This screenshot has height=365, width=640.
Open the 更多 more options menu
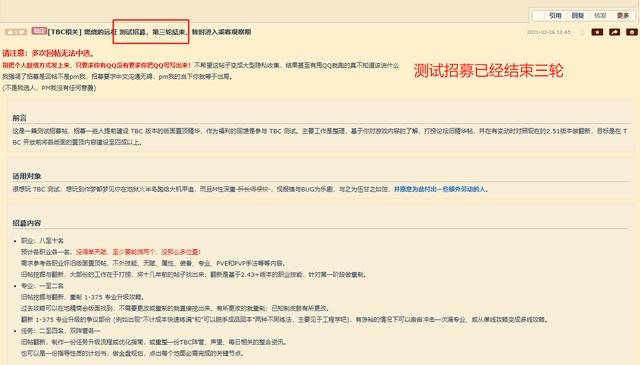pyautogui.click(x=622, y=16)
